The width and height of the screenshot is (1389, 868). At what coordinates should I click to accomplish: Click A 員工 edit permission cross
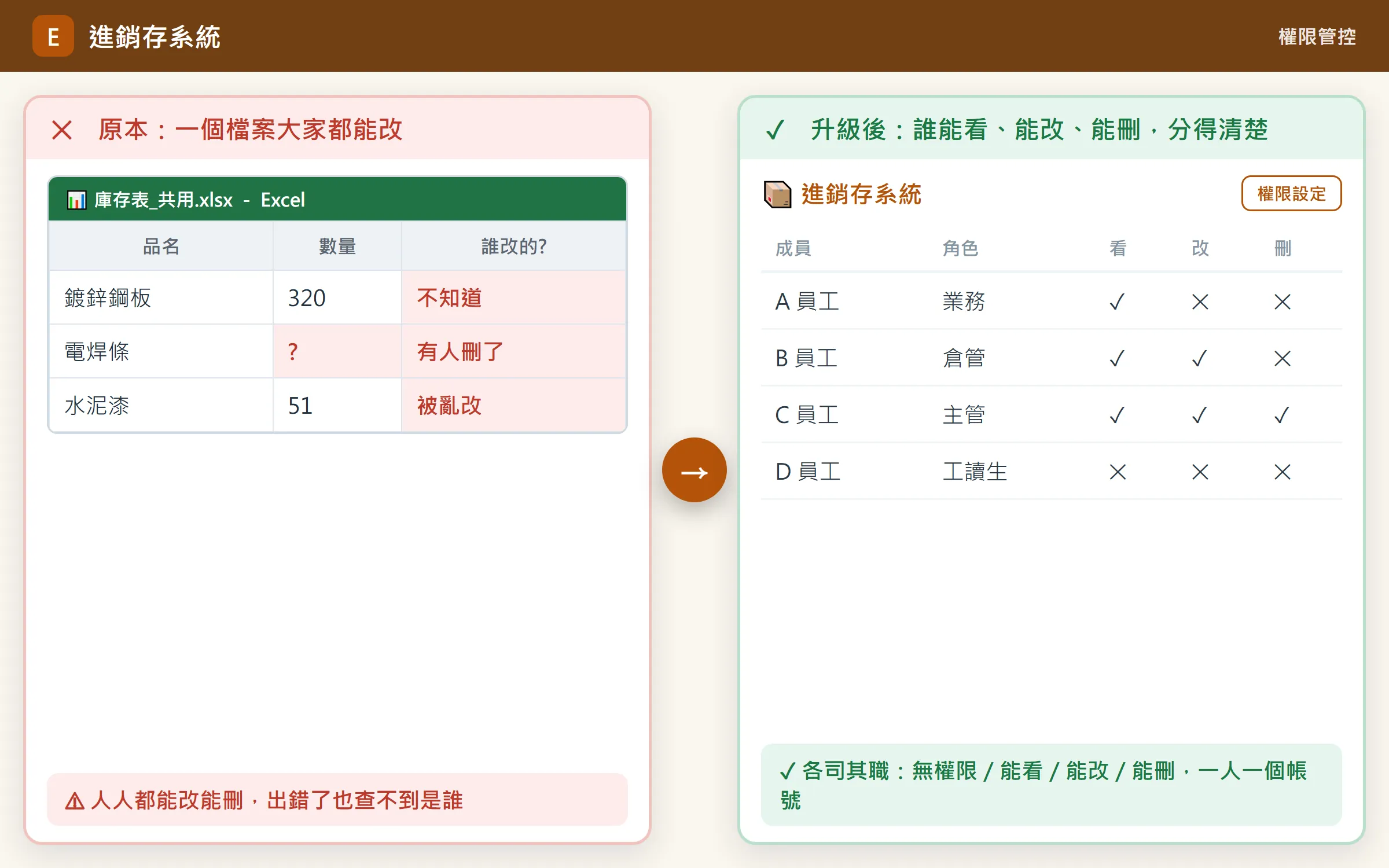pyautogui.click(x=1200, y=301)
